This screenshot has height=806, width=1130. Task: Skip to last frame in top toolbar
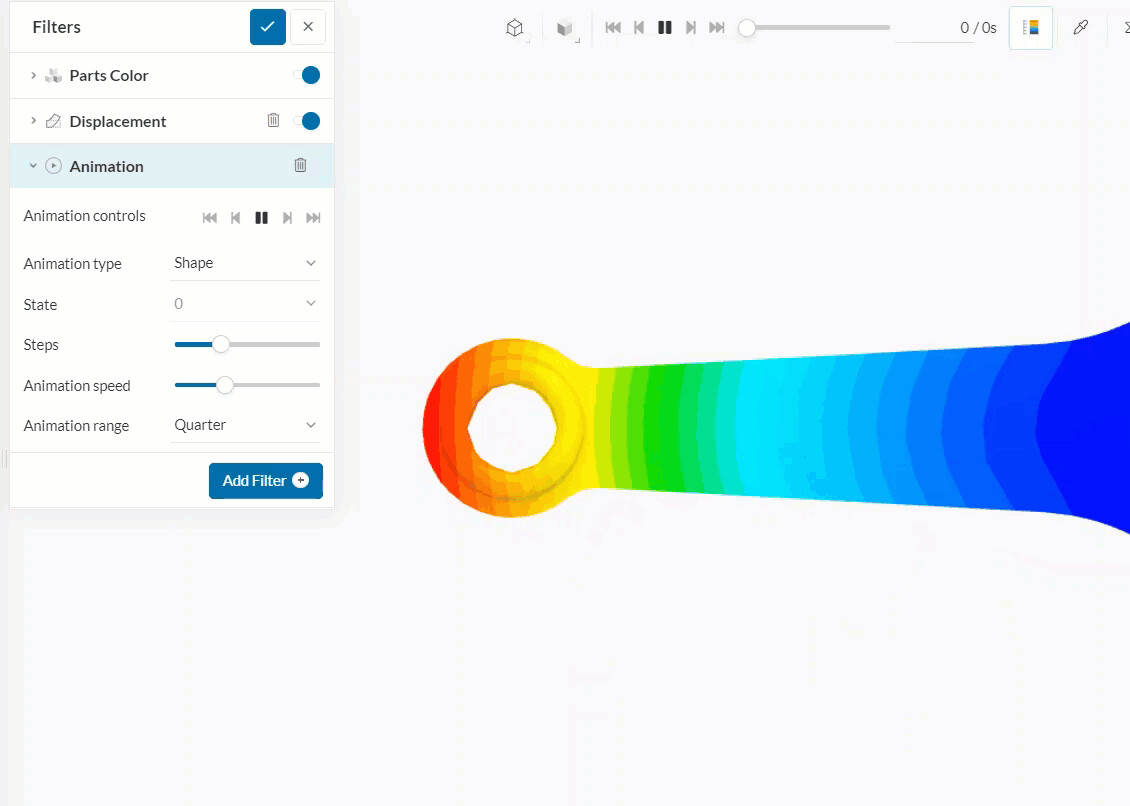[716, 27]
